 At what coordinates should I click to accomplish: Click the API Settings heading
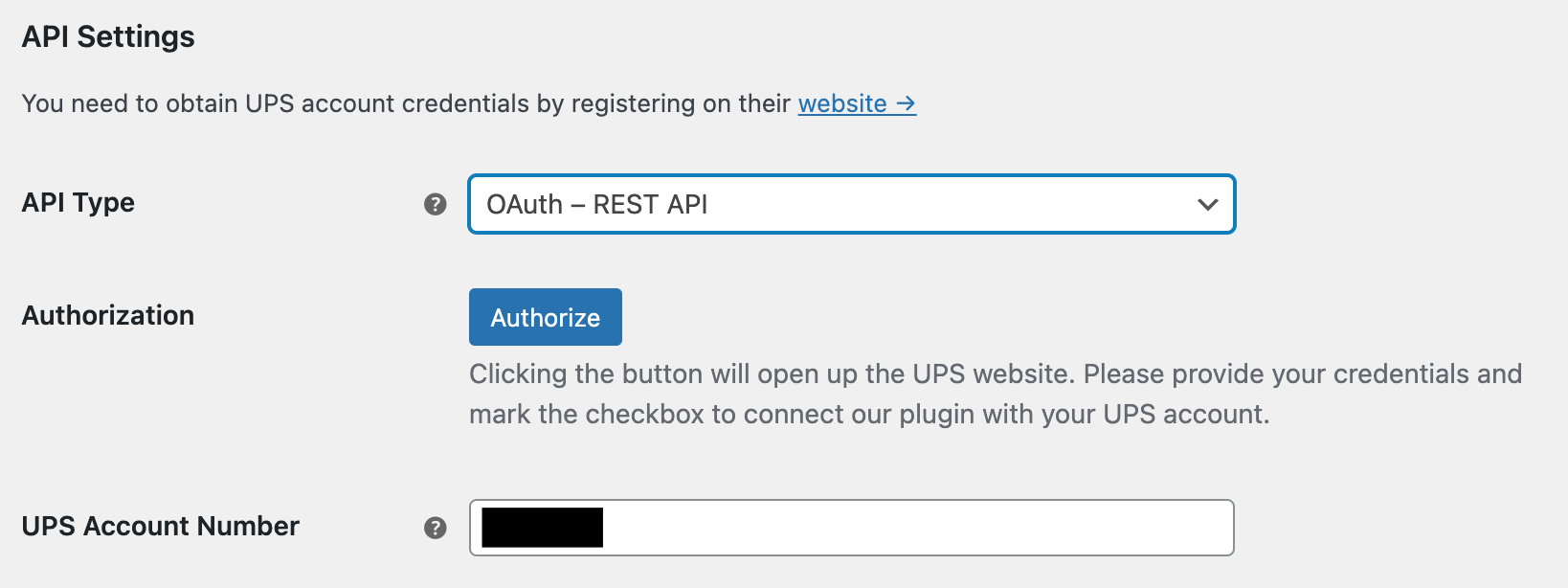click(x=107, y=36)
